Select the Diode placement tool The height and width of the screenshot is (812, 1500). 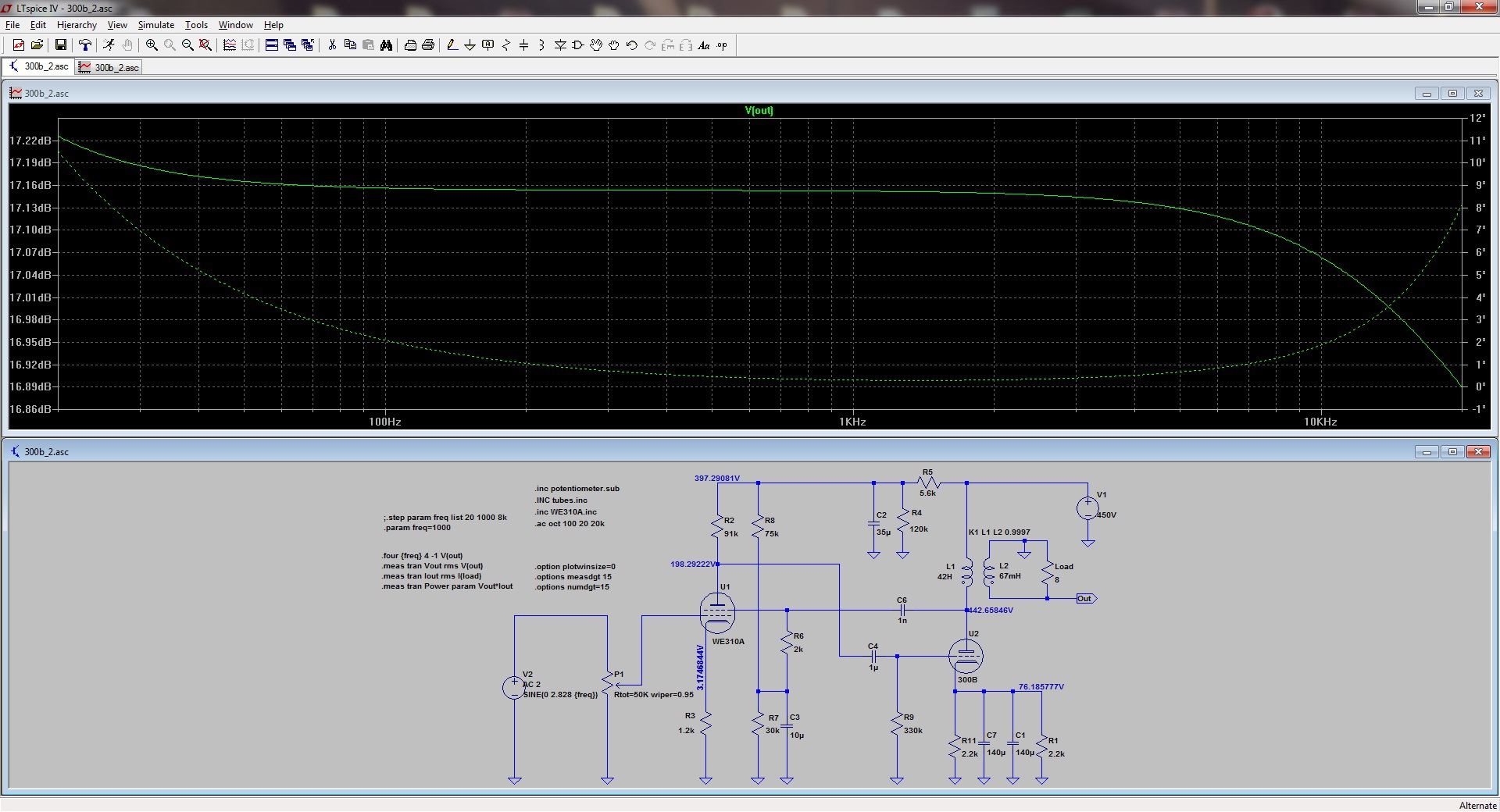coord(560,45)
